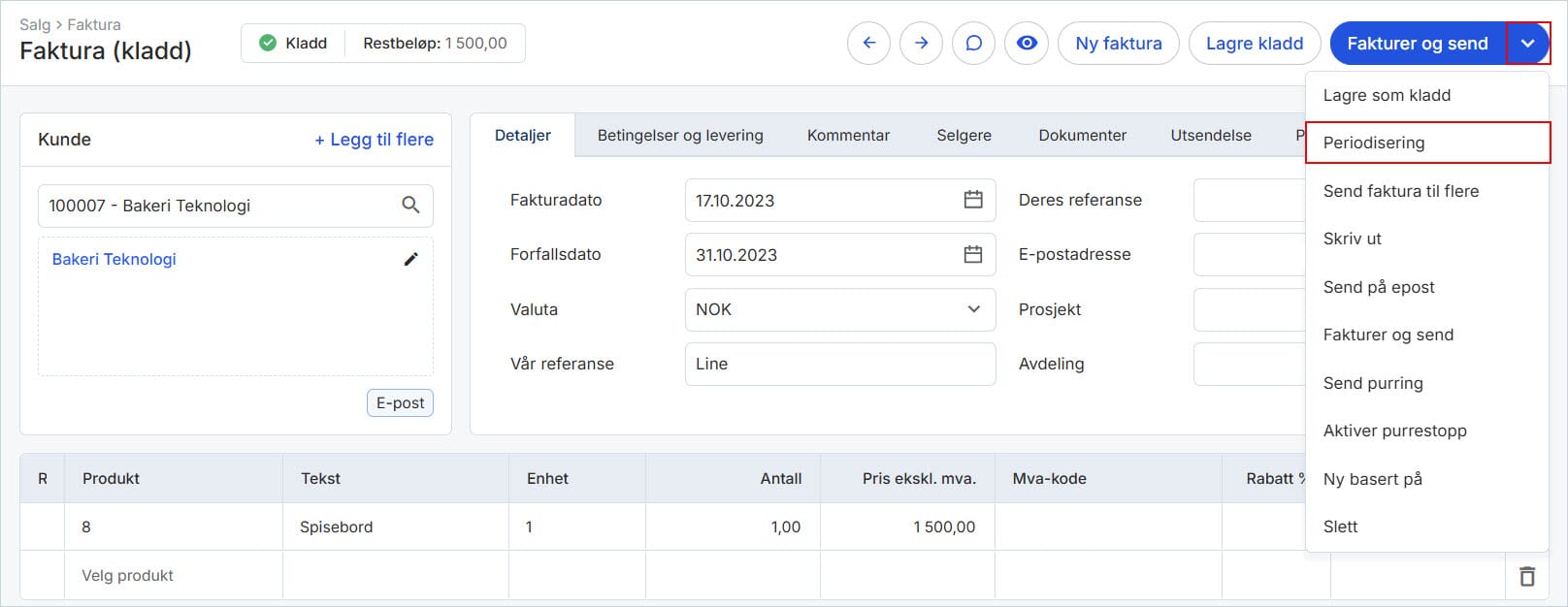1568x607 pixels.
Task: Click the Legg til flere link
Action: [374, 140]
